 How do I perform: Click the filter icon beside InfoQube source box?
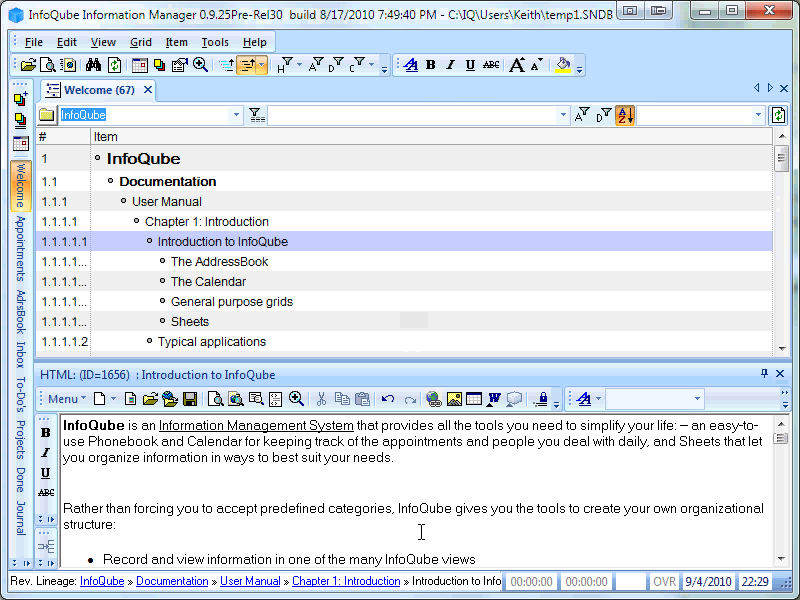pos(256,115)
